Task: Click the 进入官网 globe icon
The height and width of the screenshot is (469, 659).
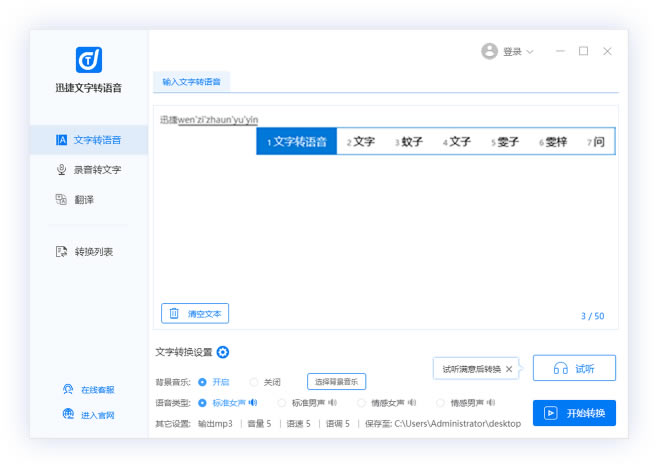Action: tap(68, 413)
